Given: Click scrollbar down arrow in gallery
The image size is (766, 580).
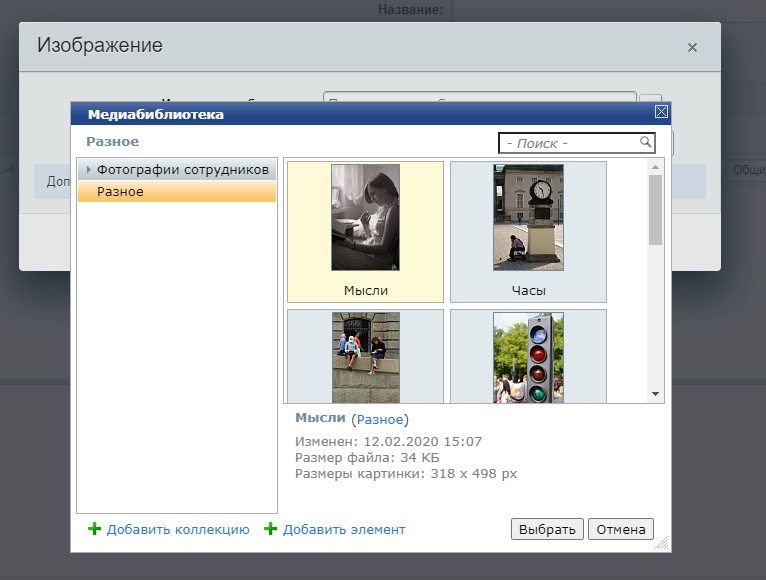Looking at the screenshot, I should pyautogui.click(x=656, y=394).
